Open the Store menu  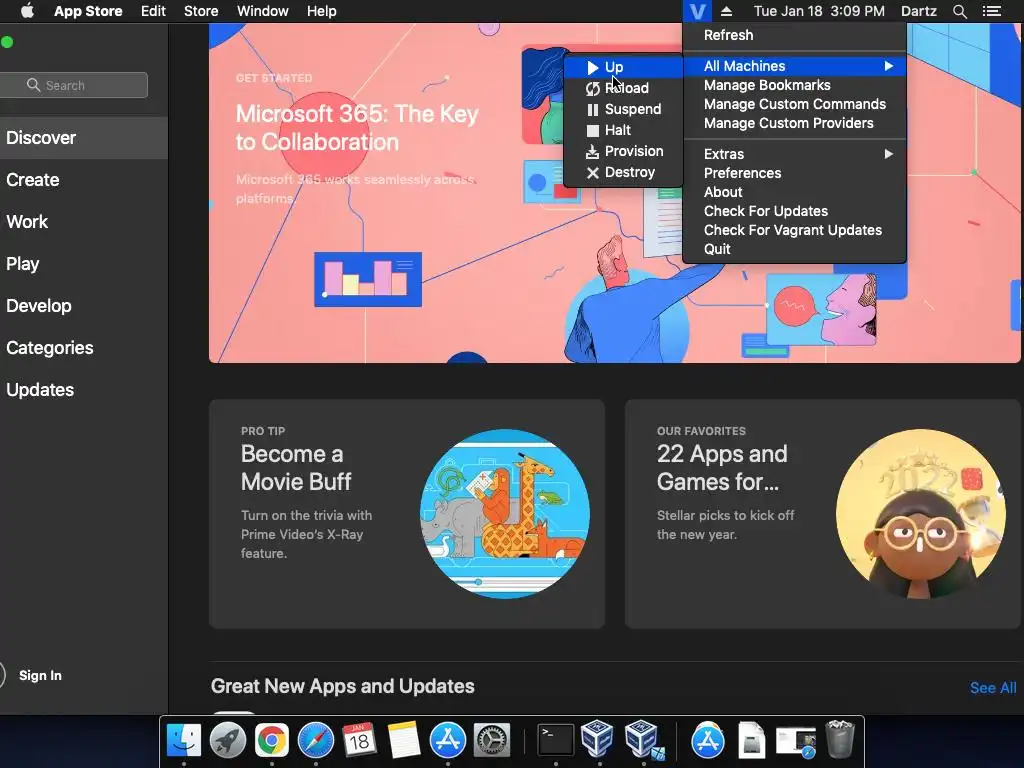(201, 11)
